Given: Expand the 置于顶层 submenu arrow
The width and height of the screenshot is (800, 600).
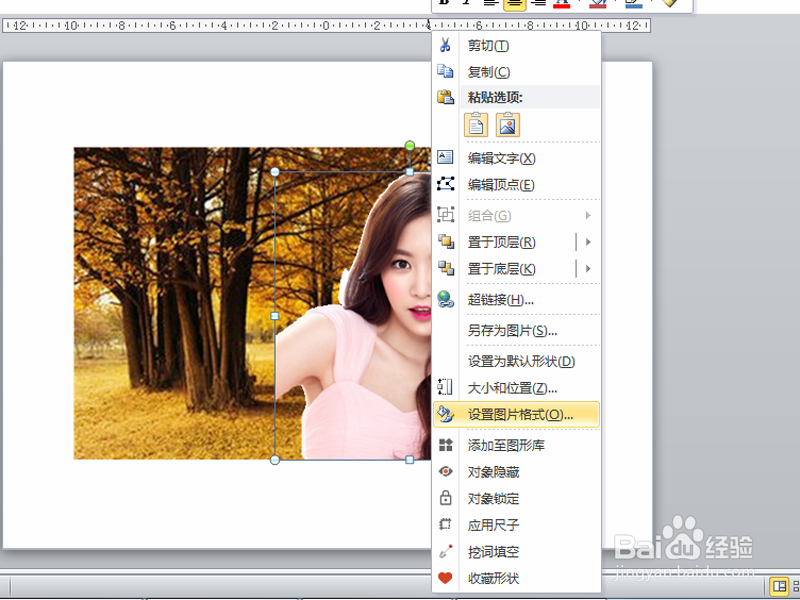Looking at the screenshot, I should click(588, 242).
